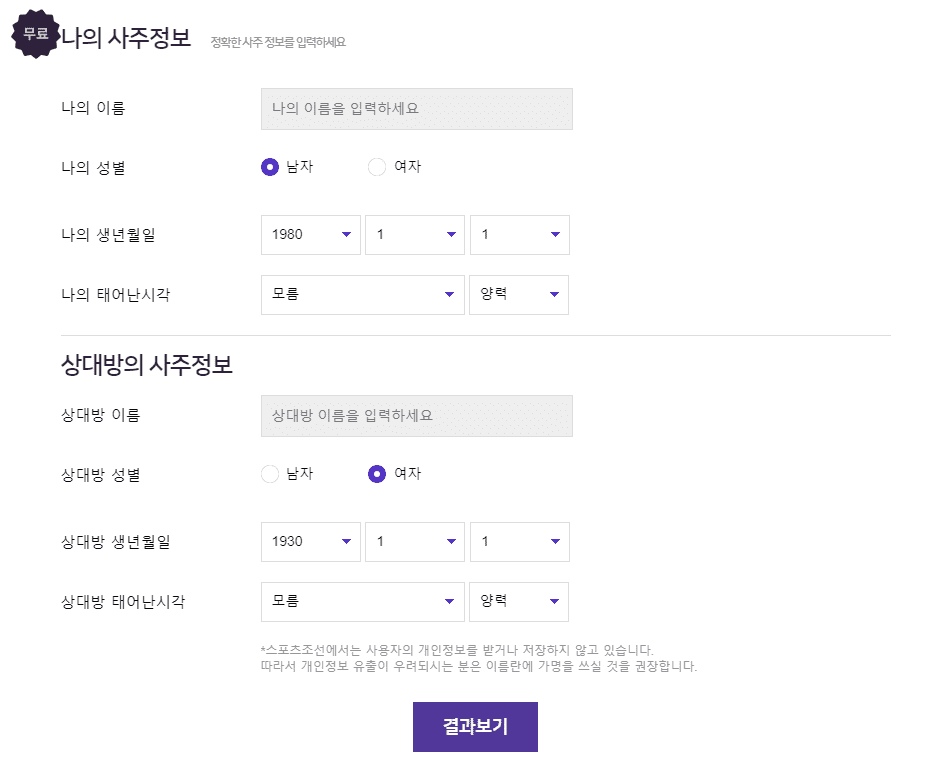
Task: Open the 1930 birth year dropdown
Action: (310, 541)
